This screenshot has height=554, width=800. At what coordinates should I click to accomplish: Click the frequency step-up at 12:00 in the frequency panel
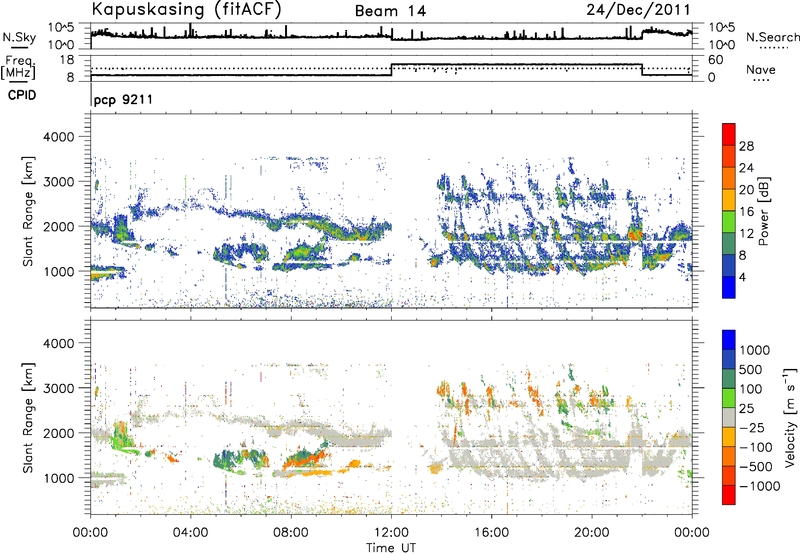[391, 70]
